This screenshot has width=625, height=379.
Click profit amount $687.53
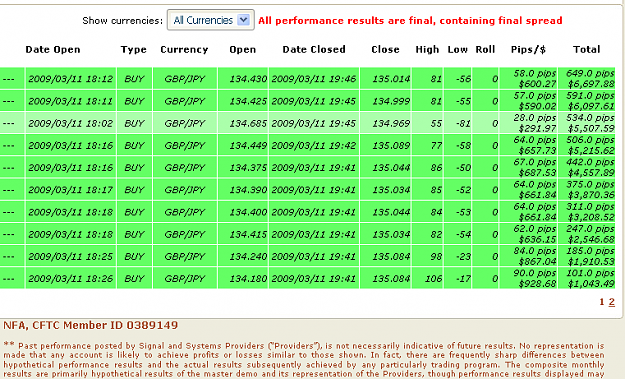(x=537, y=173)
